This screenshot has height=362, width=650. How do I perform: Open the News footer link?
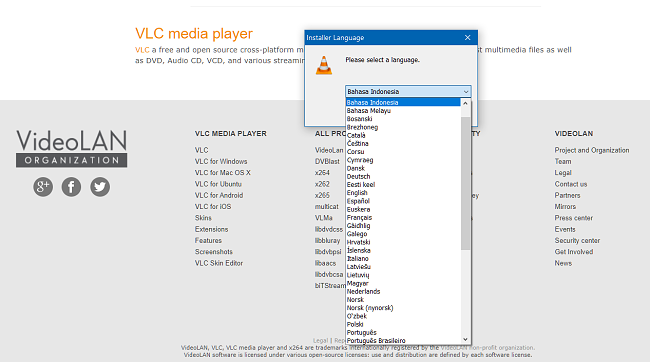(x=563, y=263)
